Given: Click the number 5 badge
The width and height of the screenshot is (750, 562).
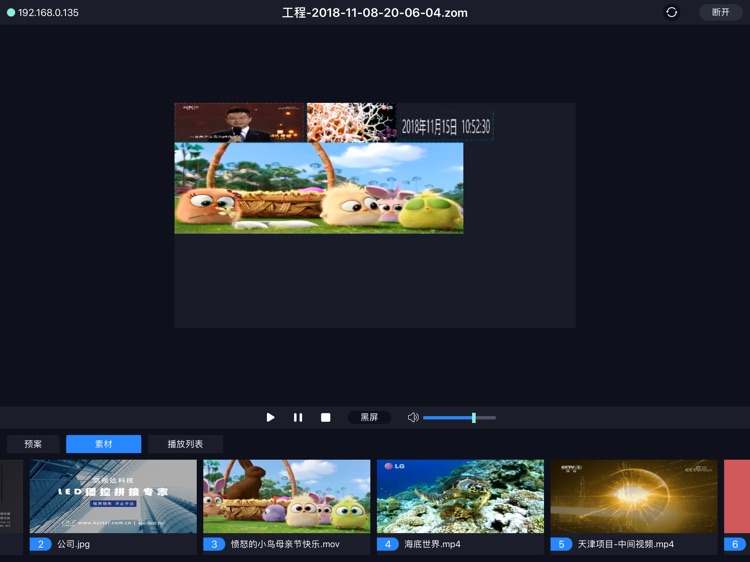Looking at the screenshot, I should pyautogui.click(x=562, y=544).
